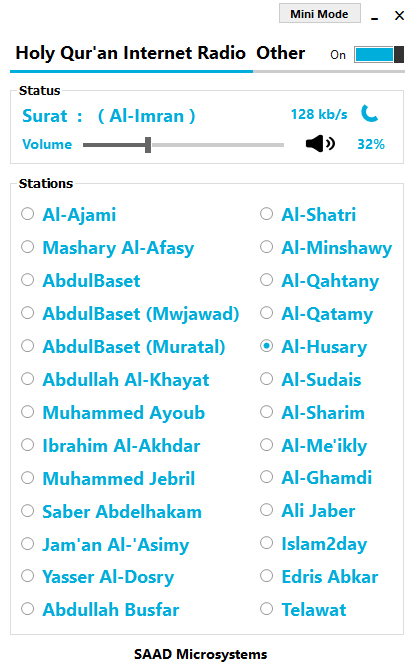Choose the Islam2day station
Screen dimensions: 414x671
(x=313, y=543)
